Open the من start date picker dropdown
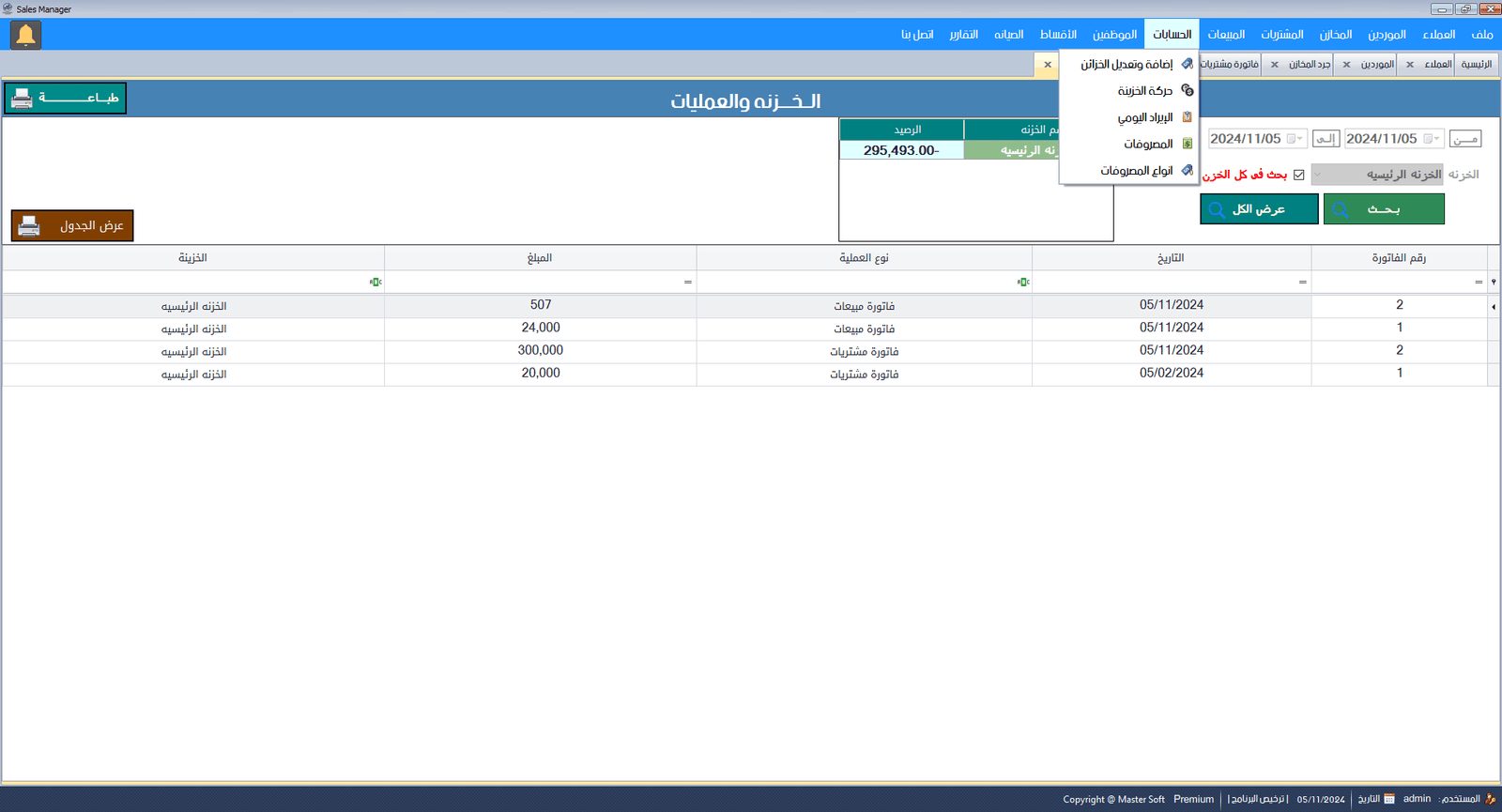Screen dimensions: 1502x812 point(1436,139)
